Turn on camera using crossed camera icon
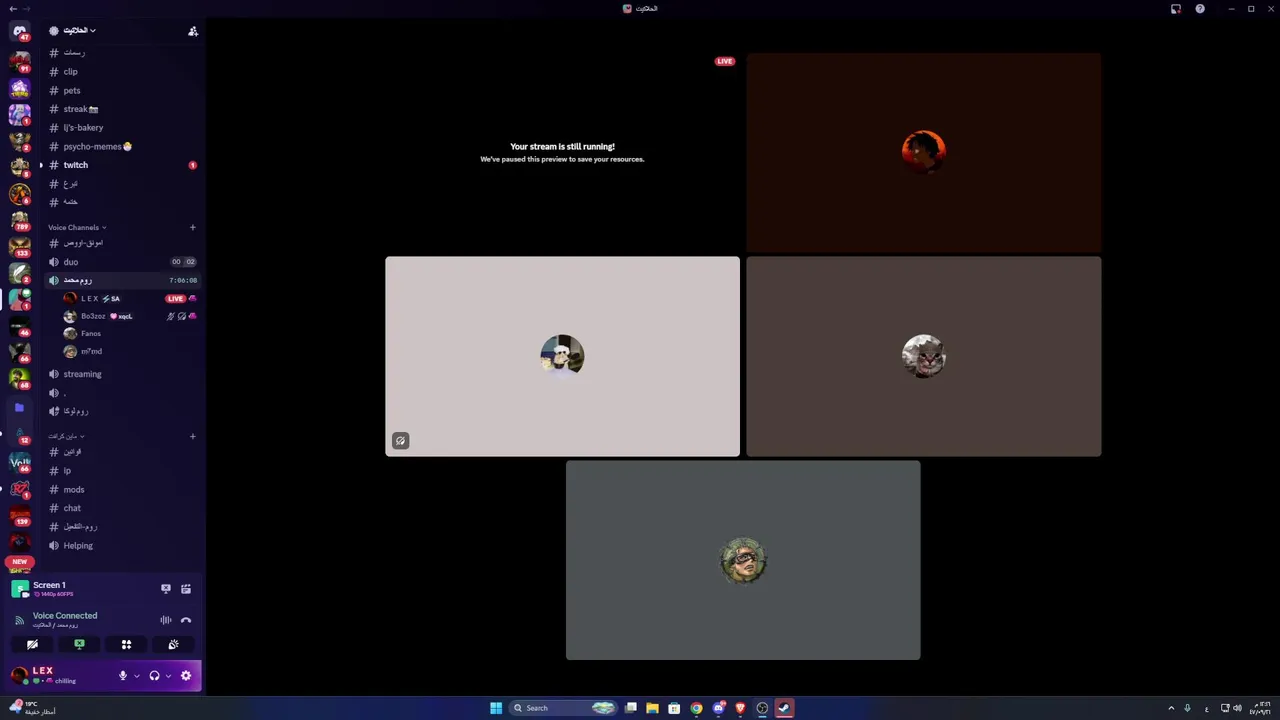The height and width of the screenshot is (720, 1280). click(x=32, y=645)
